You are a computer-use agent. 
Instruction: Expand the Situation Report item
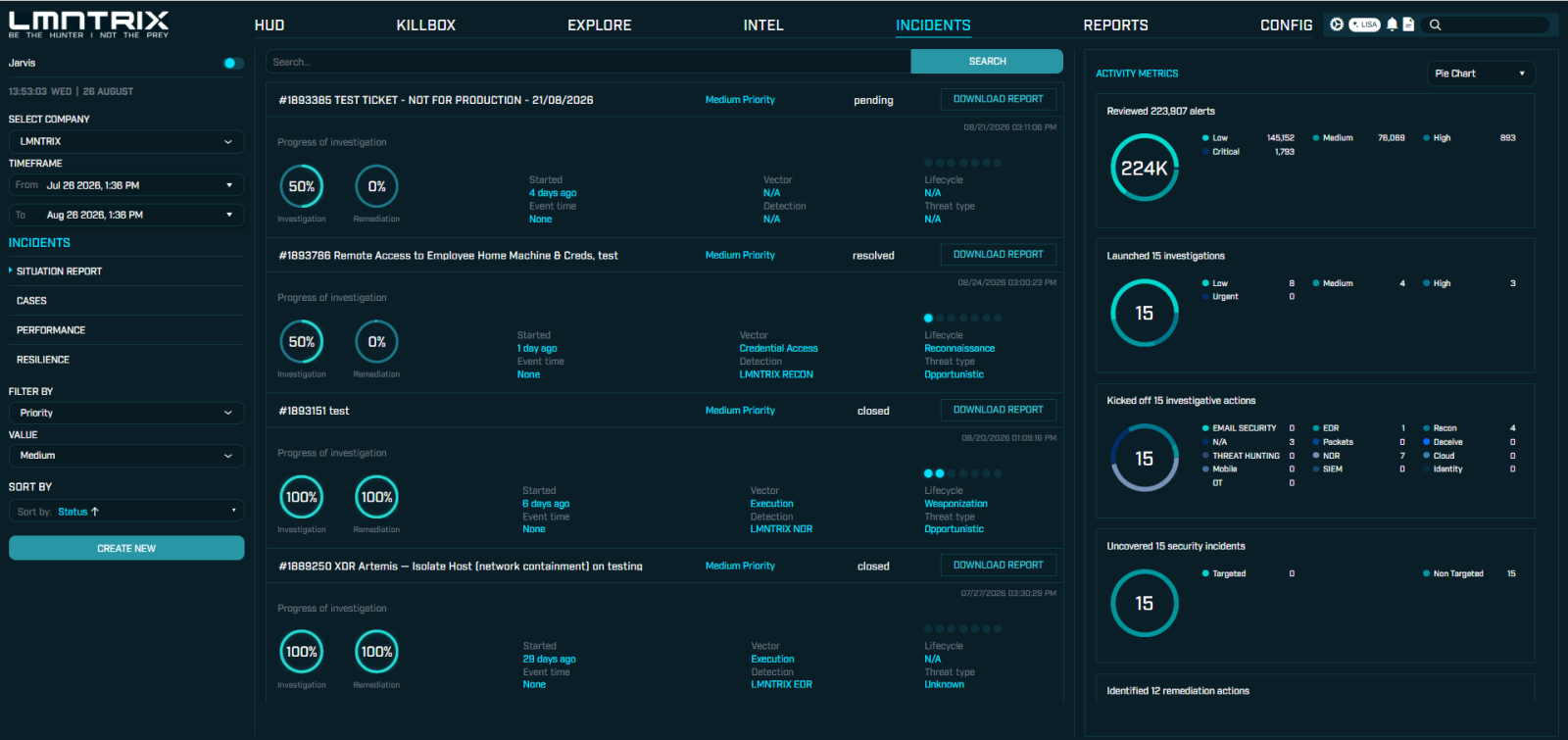(x=59, y=271)
